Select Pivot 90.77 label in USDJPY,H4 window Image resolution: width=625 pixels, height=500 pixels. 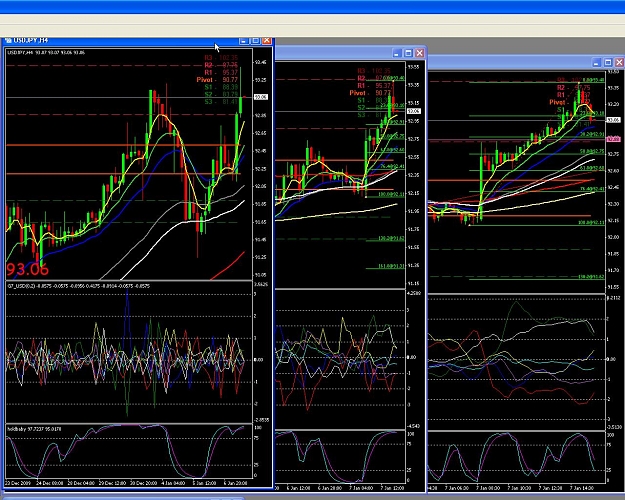pyautogui.click(x=217, y=80)
